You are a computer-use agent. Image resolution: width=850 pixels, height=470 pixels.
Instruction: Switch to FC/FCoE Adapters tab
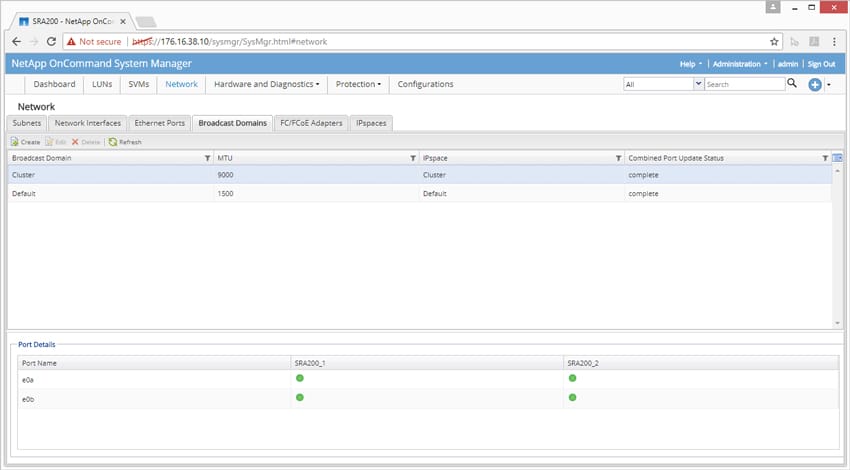coord(311,123)
